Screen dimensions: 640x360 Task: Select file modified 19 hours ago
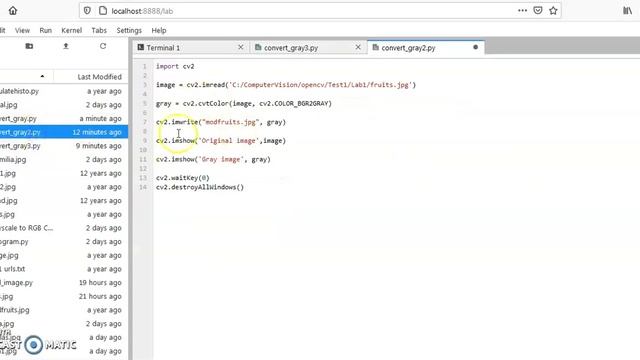point(64,282)
